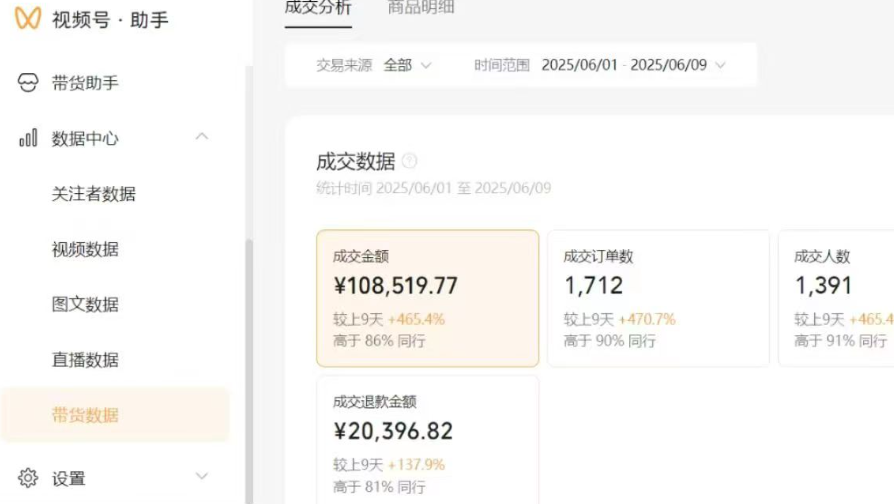Select the 成交退款金额 metric card
This screenshot has width=894, height=504.
point(427,440)
